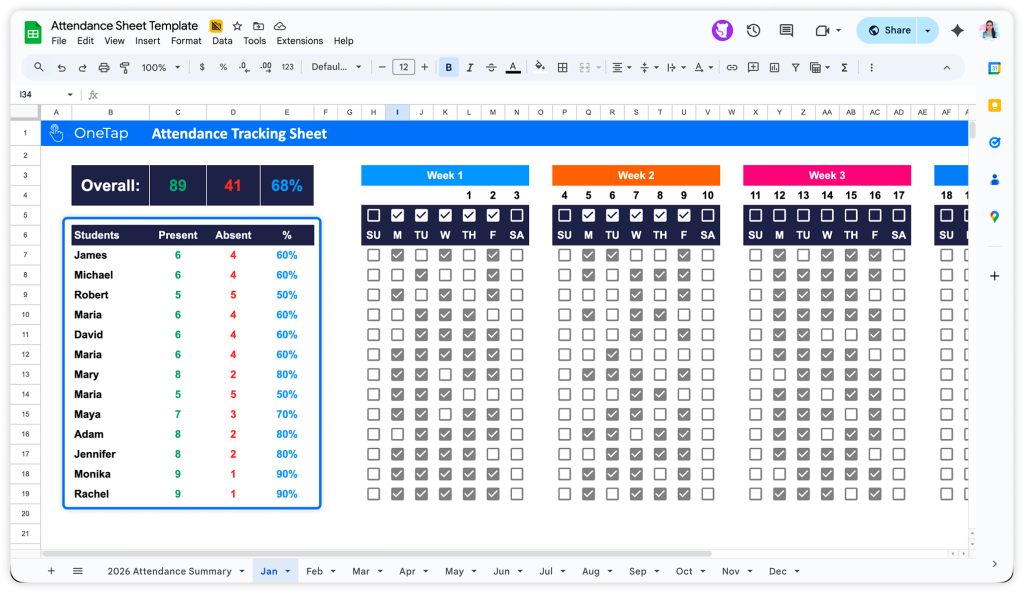This screenshot has width=1024, height=593.
Task: Open the comments panel icon
Action: point(786,31)
